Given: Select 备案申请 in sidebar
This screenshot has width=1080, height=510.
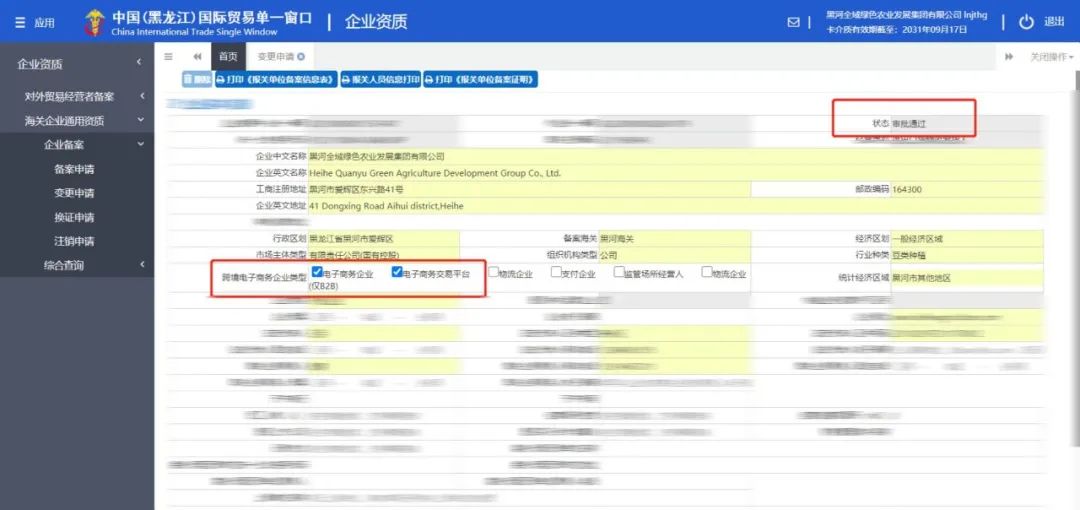Looking at the screenshot, I should tap(74, 170).
